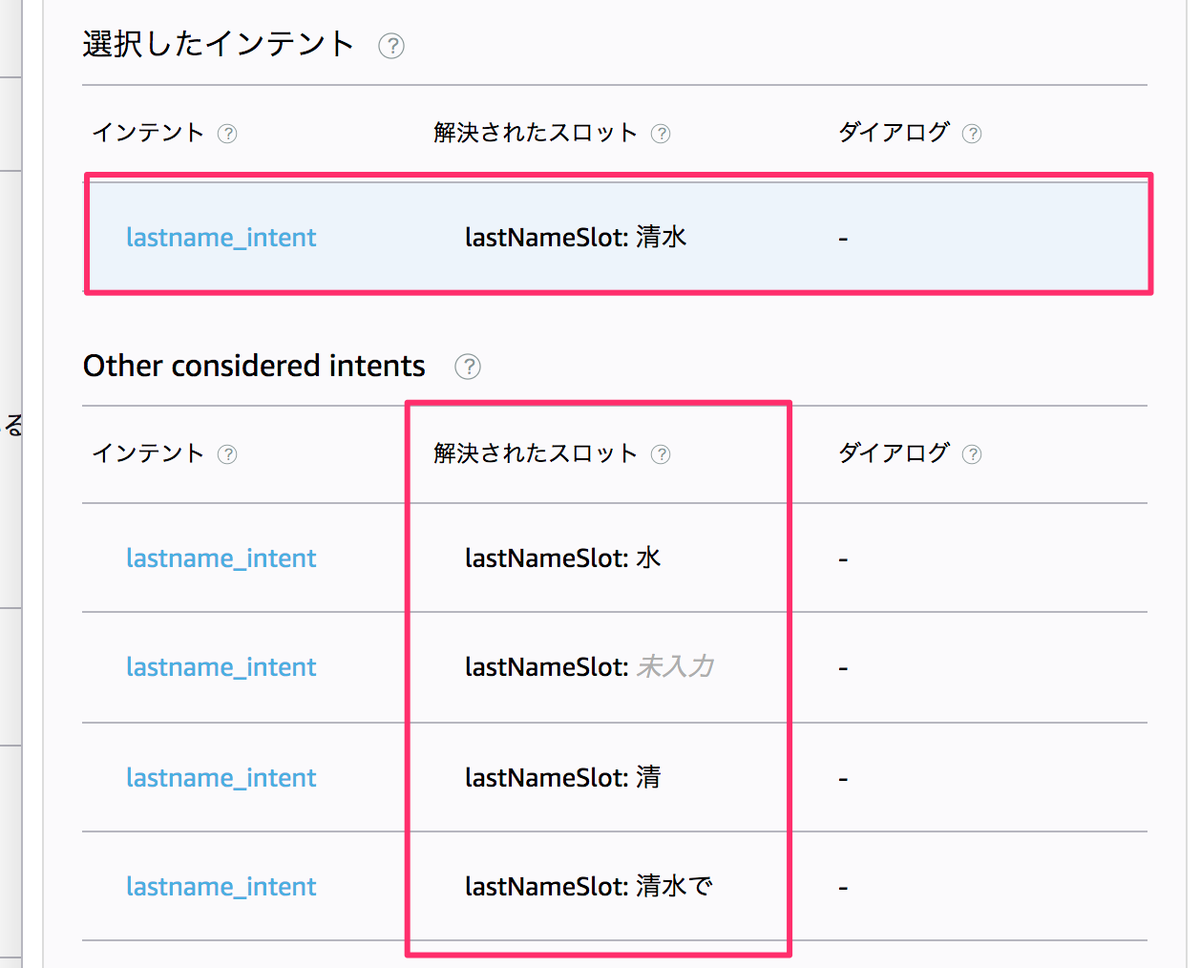
Task: Open help icon next to top インテント column
Action: point(228,133)
